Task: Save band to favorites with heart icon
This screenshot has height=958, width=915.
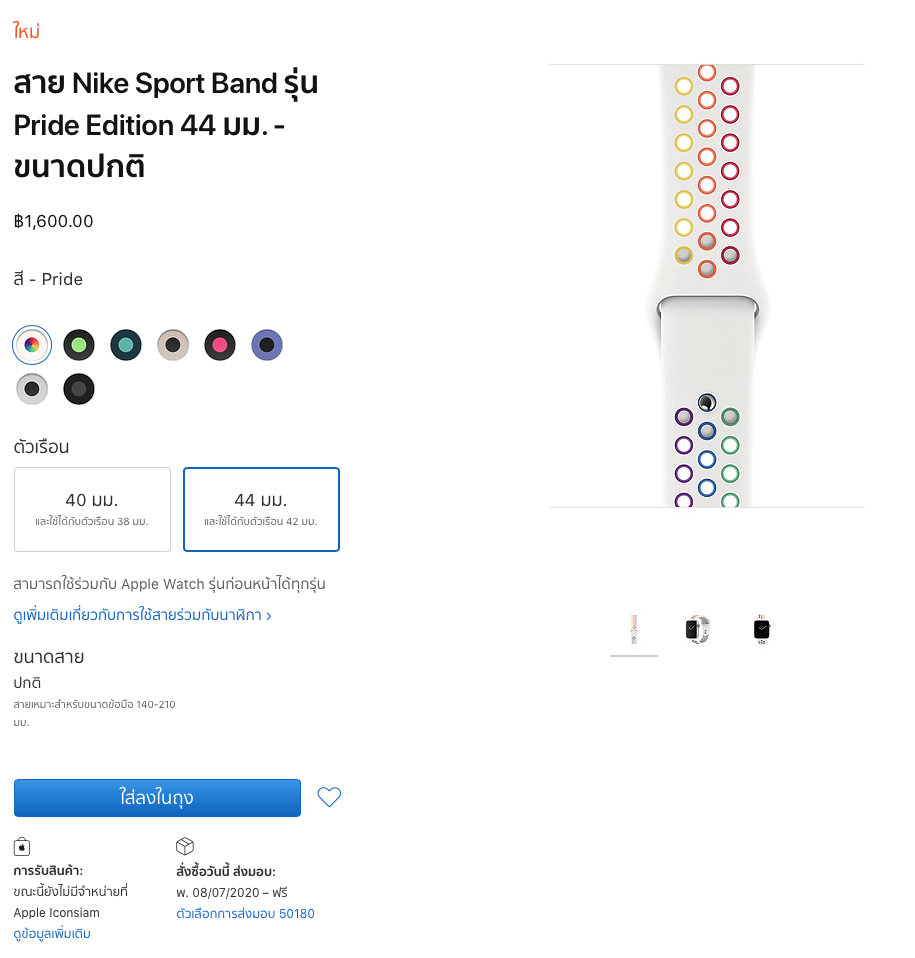Action: point(329,797)
